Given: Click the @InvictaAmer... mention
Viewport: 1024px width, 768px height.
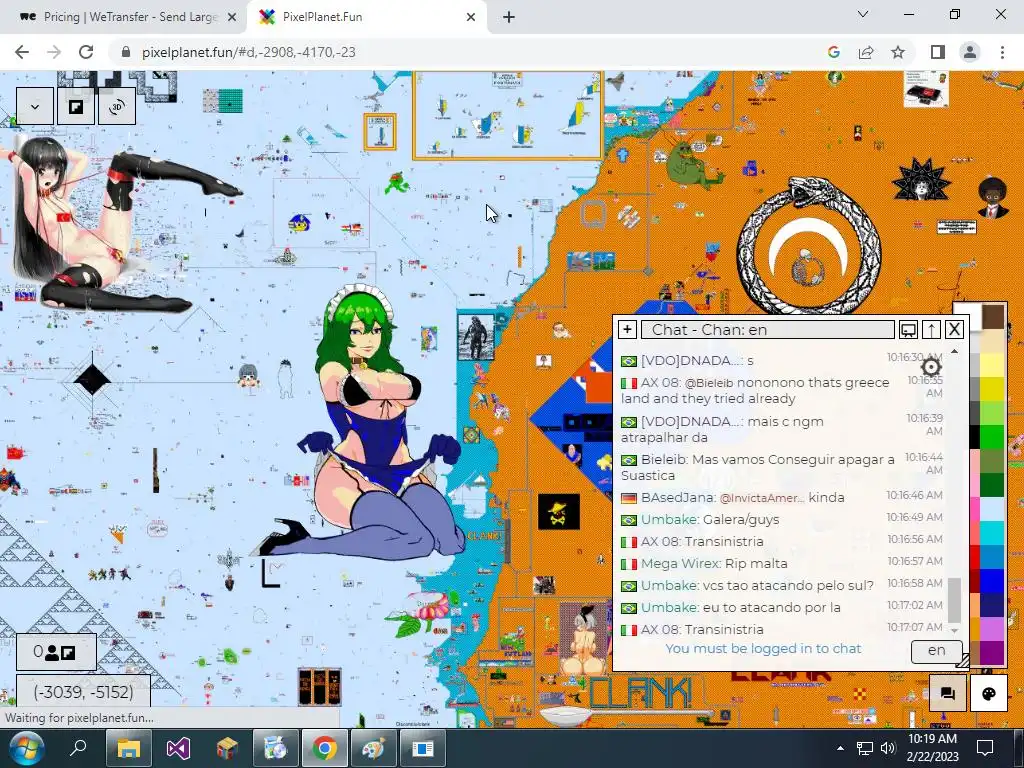Looking at the screenshot, I should (761, 498).
